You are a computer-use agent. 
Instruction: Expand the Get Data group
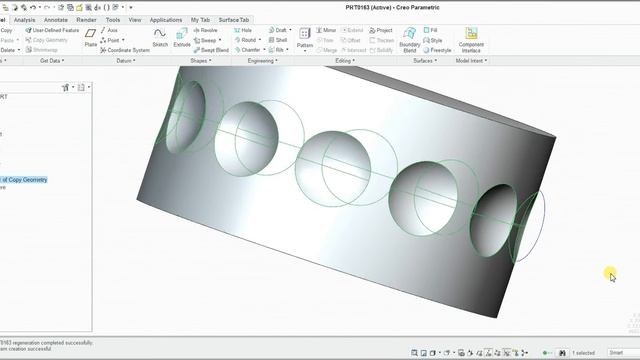tap(52, 60)
